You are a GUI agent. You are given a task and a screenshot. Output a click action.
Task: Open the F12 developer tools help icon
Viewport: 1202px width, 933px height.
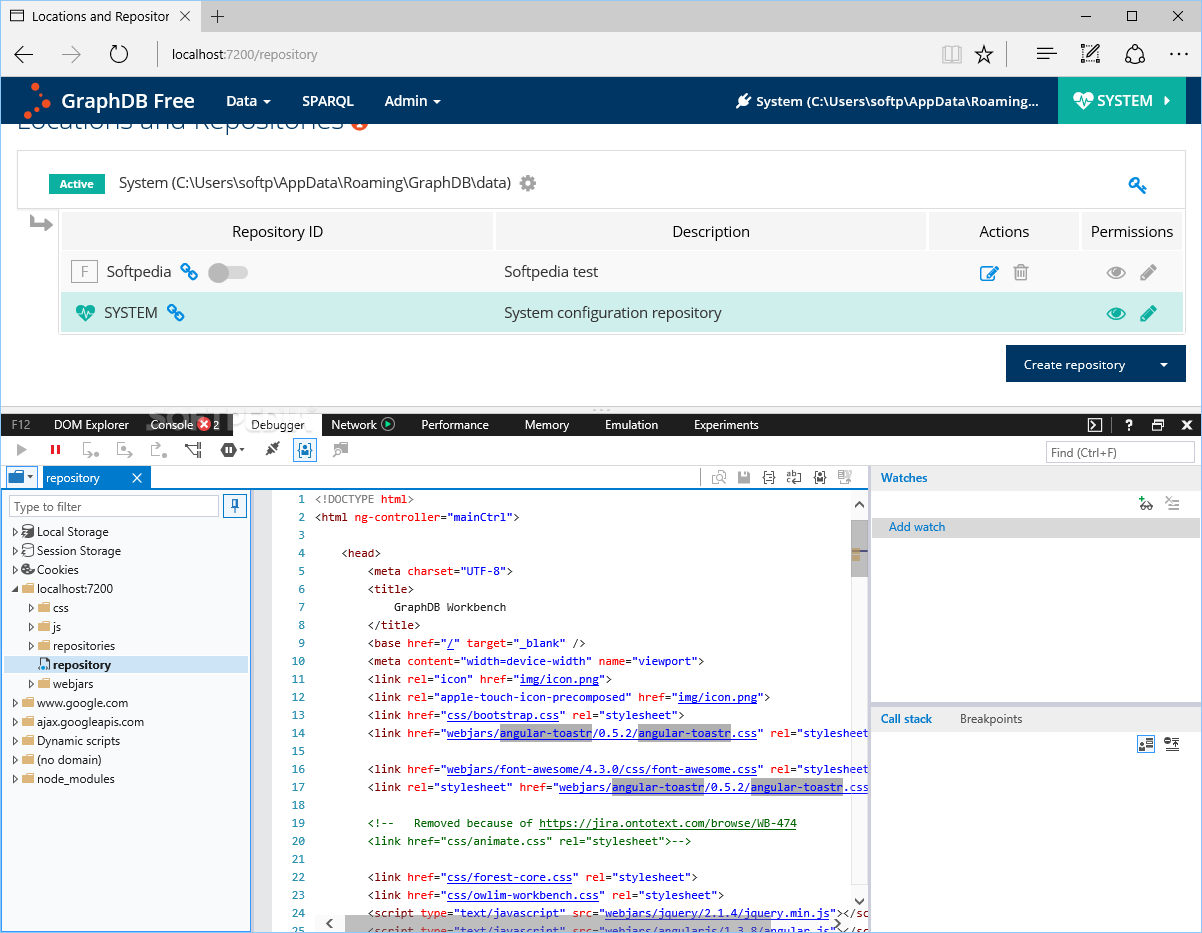click(x=1129, y=425)
